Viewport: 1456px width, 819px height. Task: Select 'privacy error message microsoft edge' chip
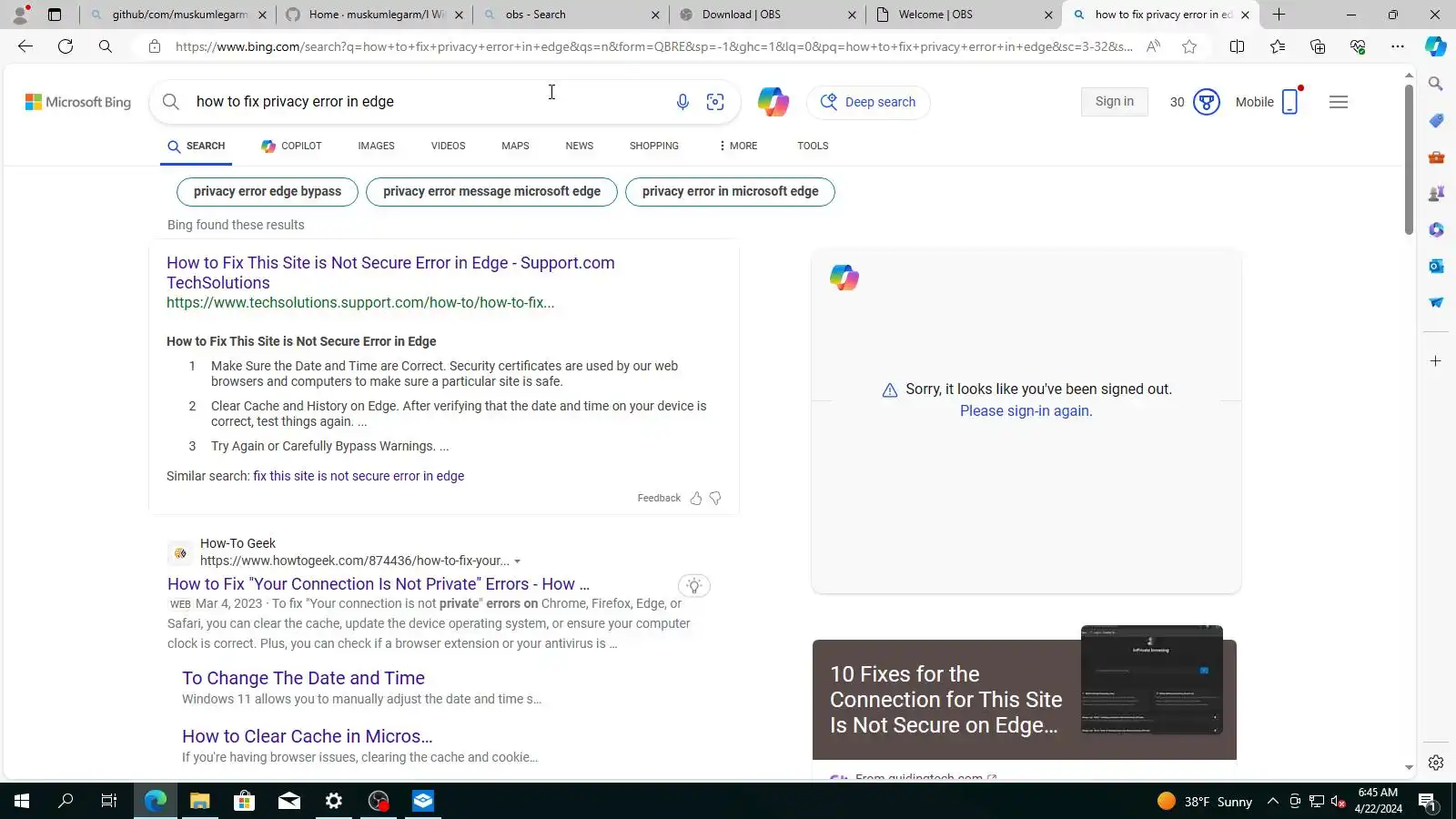[x=491, y=192]
